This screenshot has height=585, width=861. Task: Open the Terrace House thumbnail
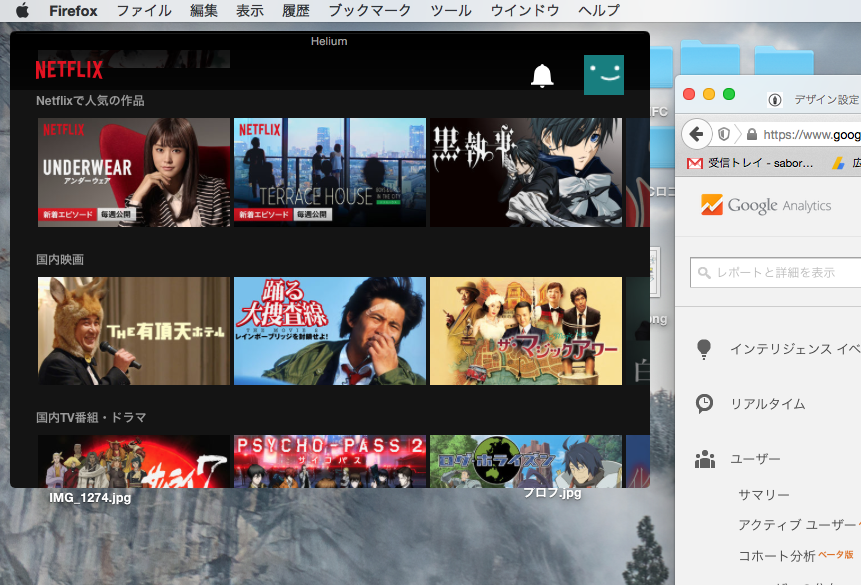coord(330,172)
